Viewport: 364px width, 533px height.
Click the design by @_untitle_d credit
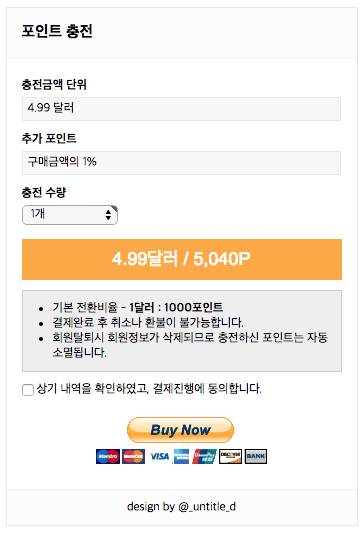tap(181, 506)
